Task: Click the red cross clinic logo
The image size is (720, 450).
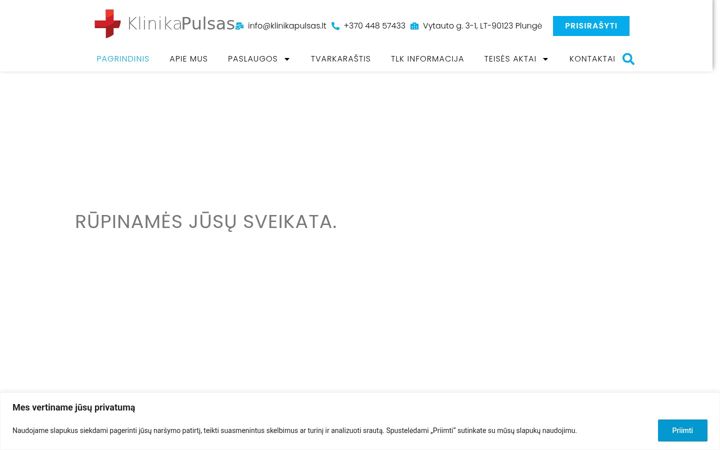Action: 107,23
